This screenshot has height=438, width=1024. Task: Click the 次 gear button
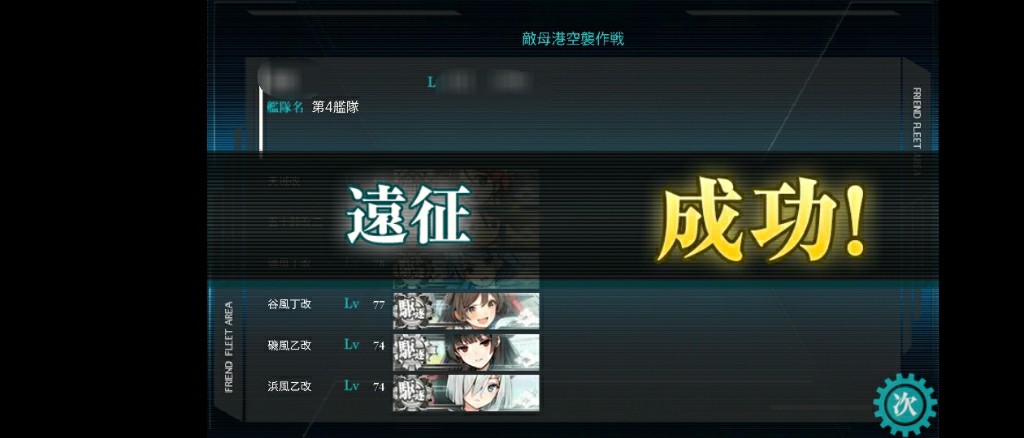905,405
